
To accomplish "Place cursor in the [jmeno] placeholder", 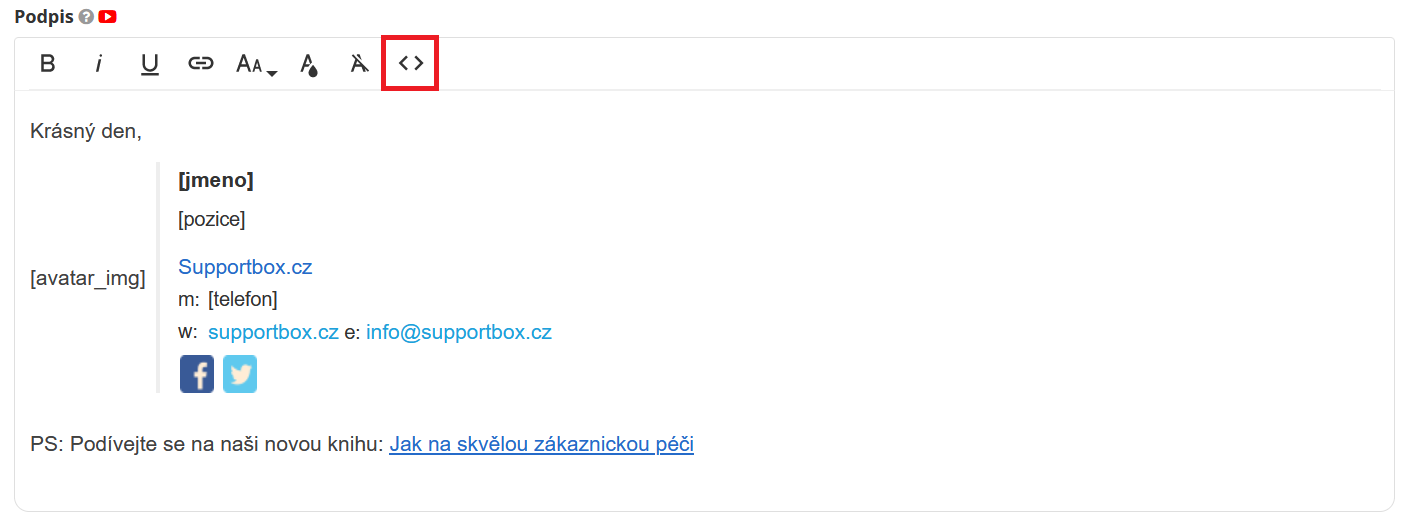I will coord(215,180).
